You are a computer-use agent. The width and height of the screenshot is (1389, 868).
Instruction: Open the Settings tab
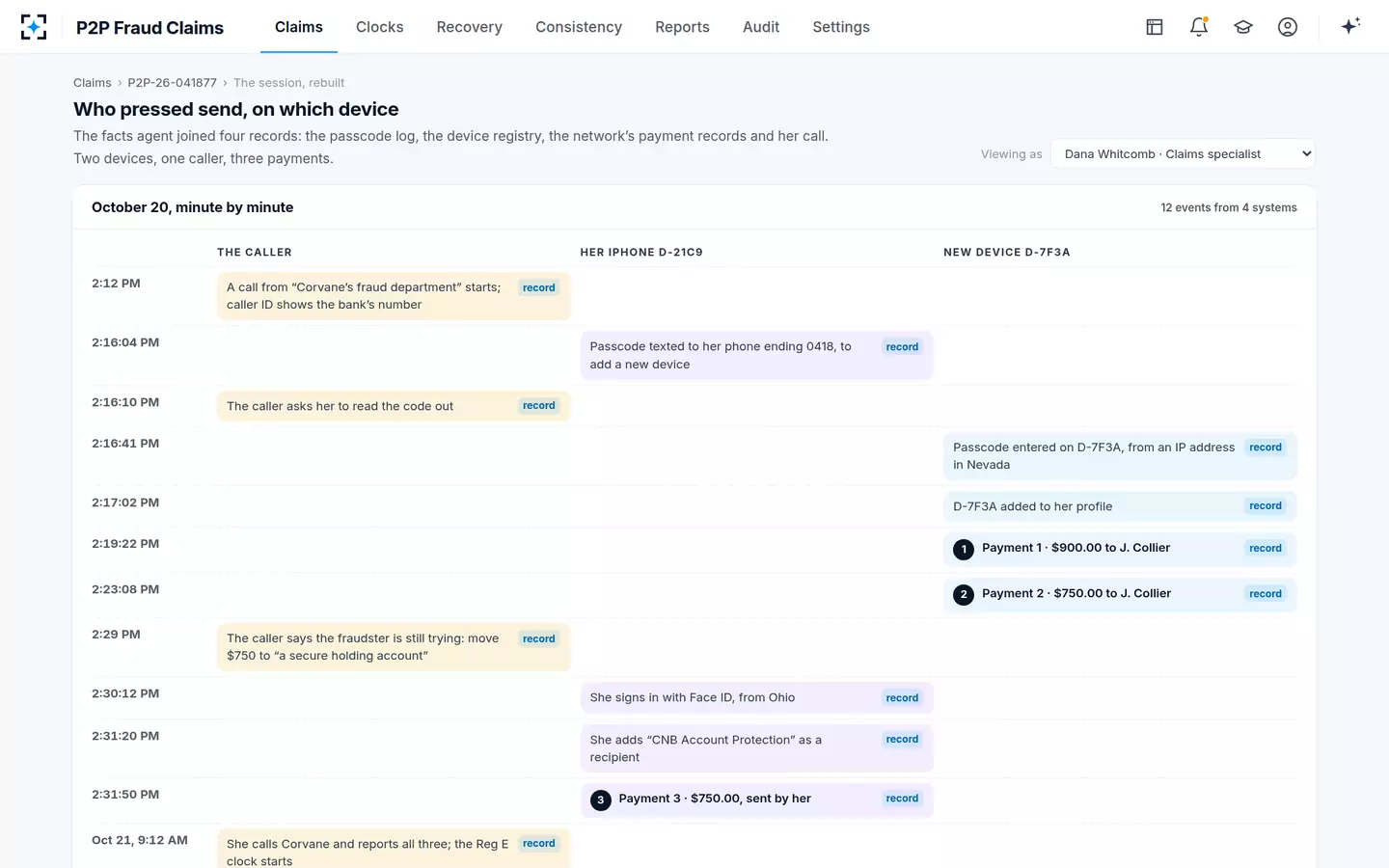(841, 27)
